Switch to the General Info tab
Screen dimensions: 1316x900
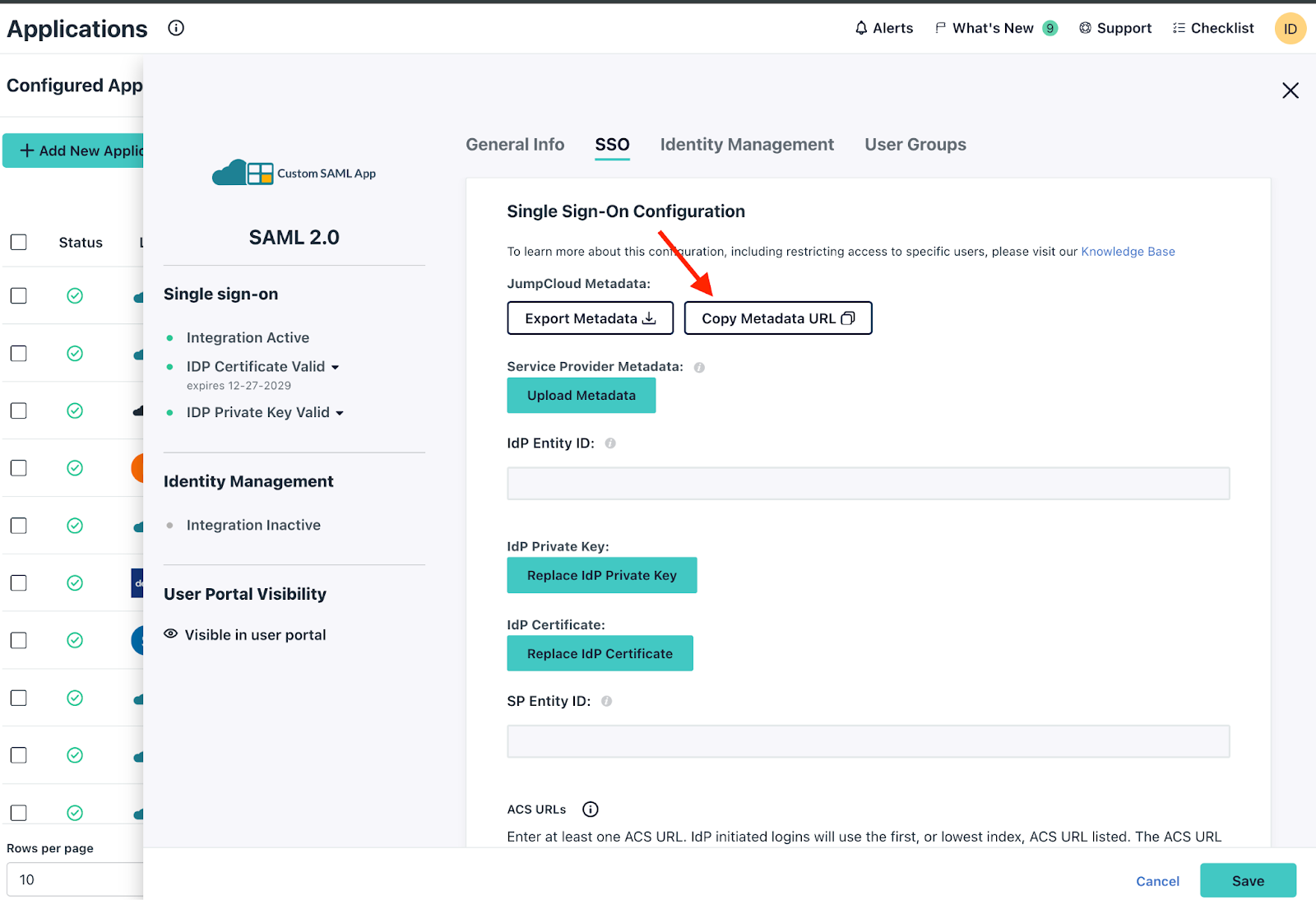[x=515, y=145]
